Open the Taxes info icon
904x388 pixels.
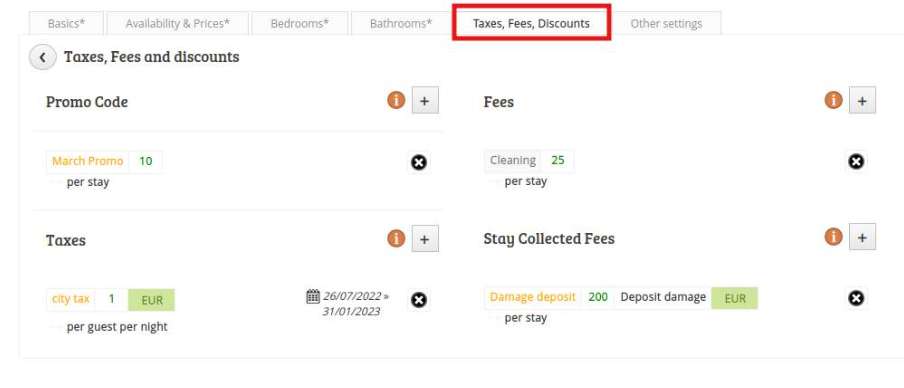(x=396, y=238)
